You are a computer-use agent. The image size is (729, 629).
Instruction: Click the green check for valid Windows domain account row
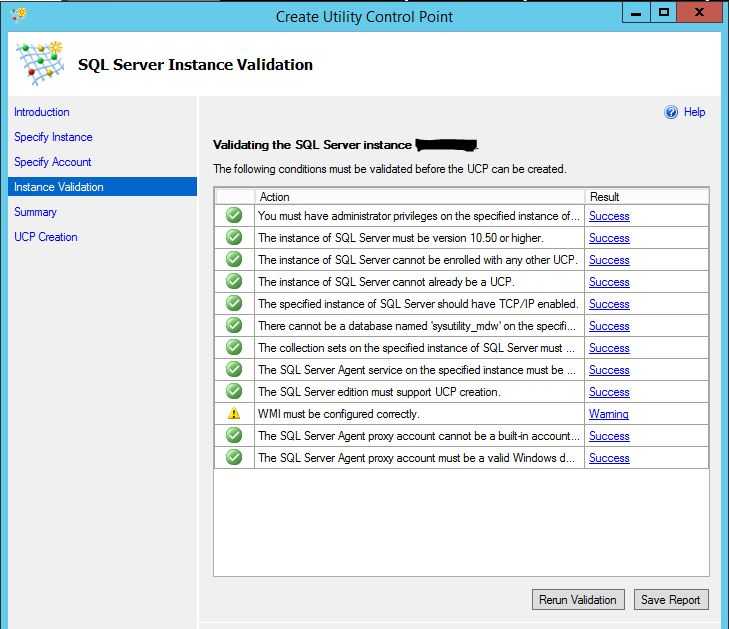(x=234, y=457)
